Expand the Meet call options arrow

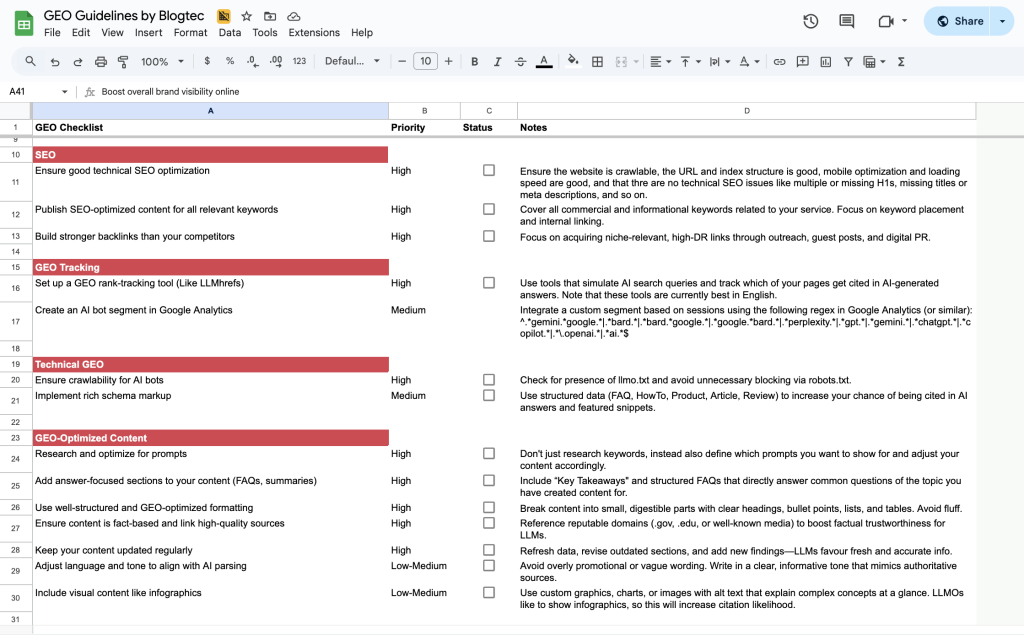coord(904,21)
